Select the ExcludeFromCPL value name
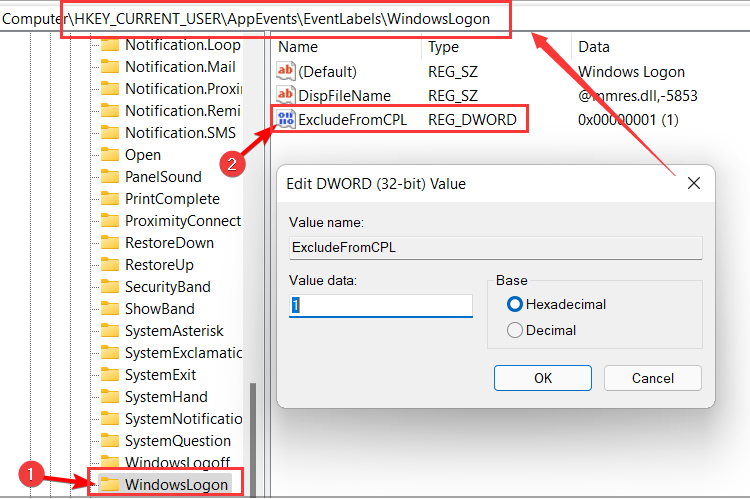Viewport: 750px width, 499px height. (x=353, y=120)
